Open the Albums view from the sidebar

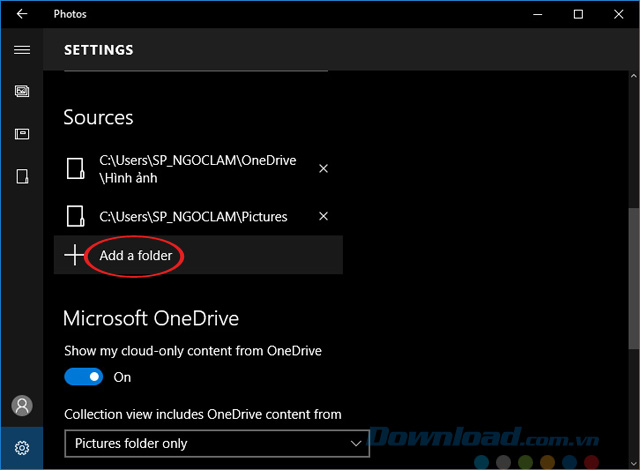[x=22, y=134]
